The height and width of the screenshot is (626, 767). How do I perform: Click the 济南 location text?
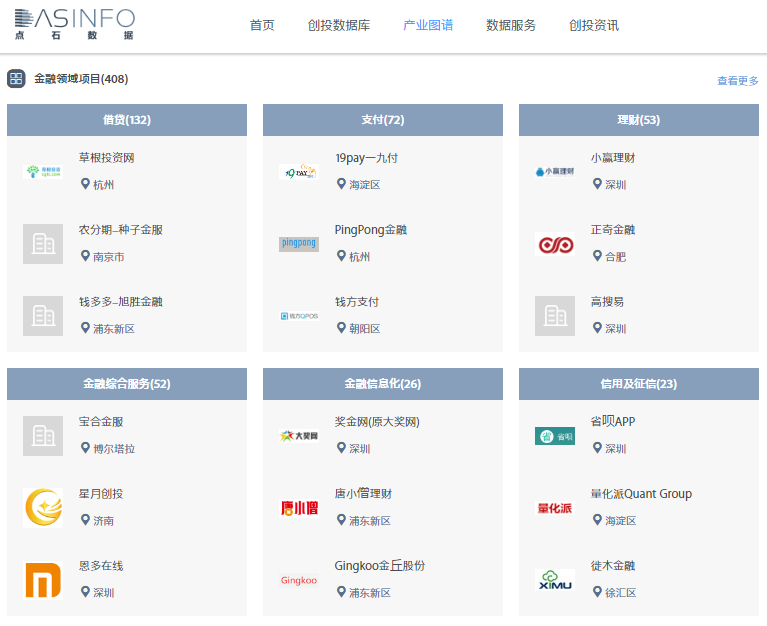click(104, 521)
